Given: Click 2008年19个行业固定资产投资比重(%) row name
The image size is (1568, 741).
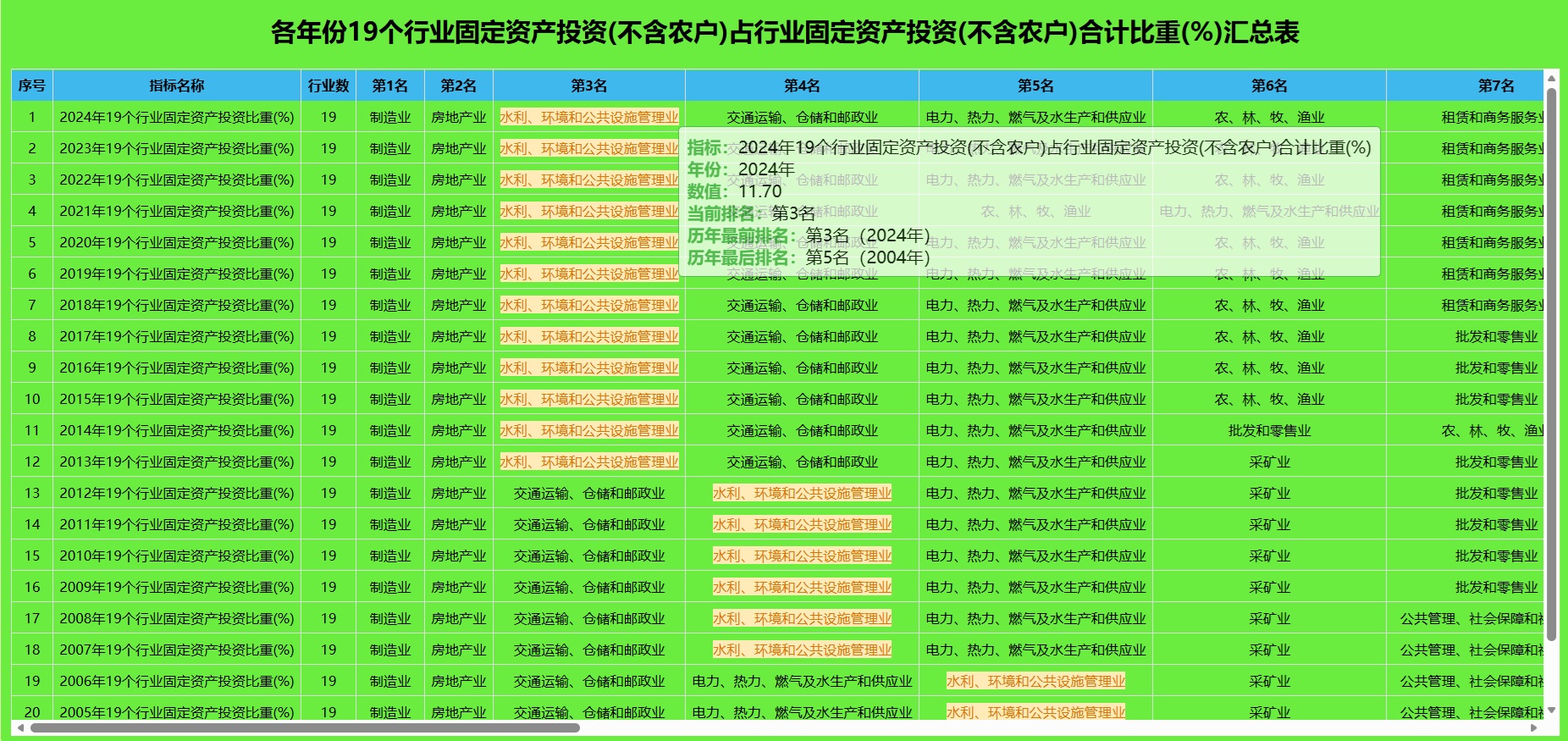Looking at the screenshot, I should tap(177, 619).
